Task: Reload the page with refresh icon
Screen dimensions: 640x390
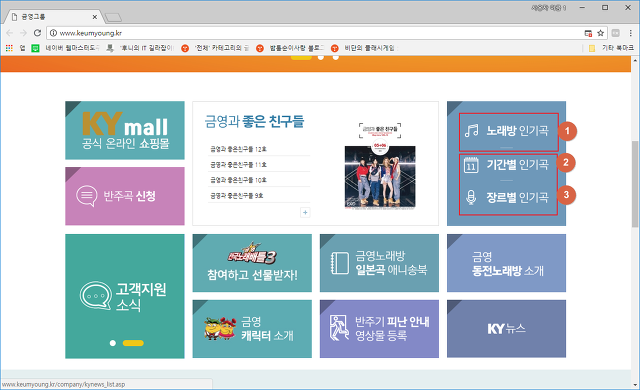Action: (x=37, y=33)
